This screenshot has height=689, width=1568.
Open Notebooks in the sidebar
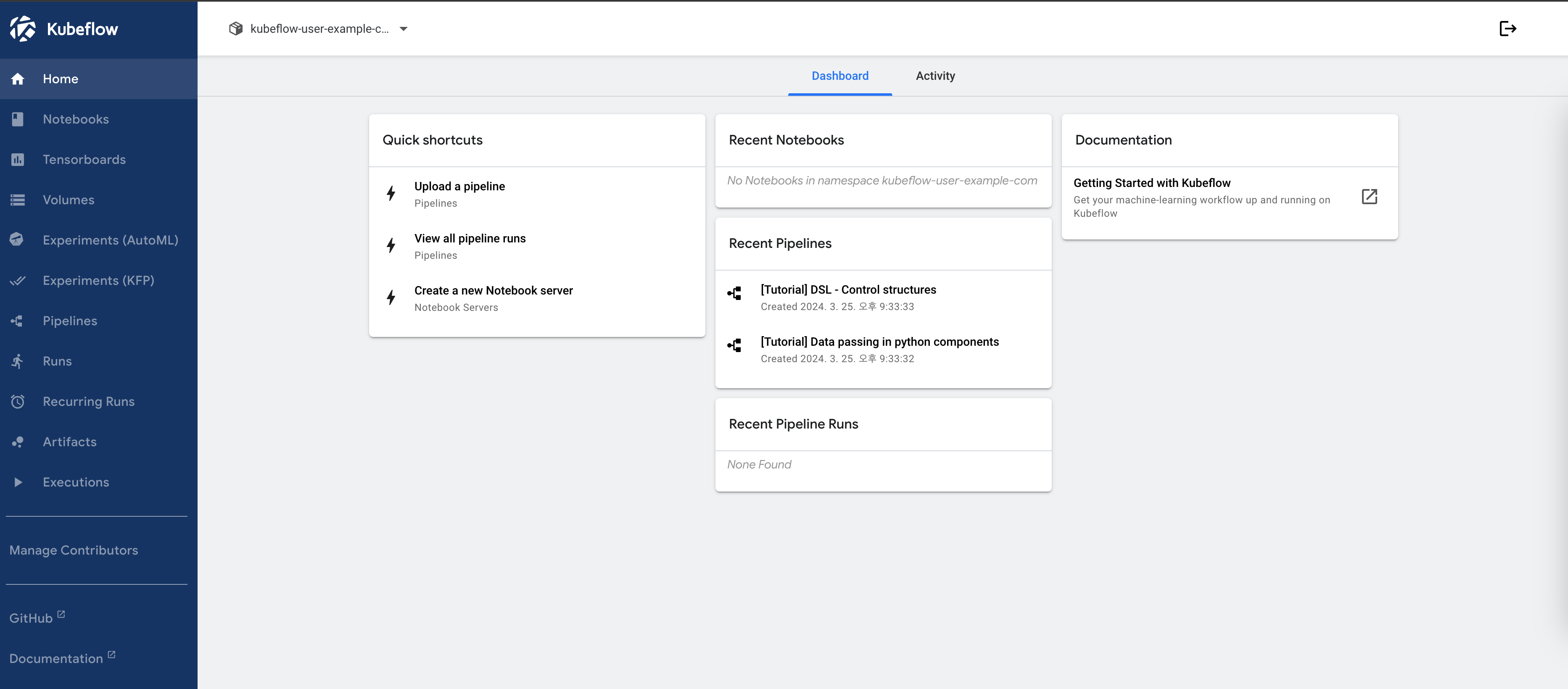point(99,119)
